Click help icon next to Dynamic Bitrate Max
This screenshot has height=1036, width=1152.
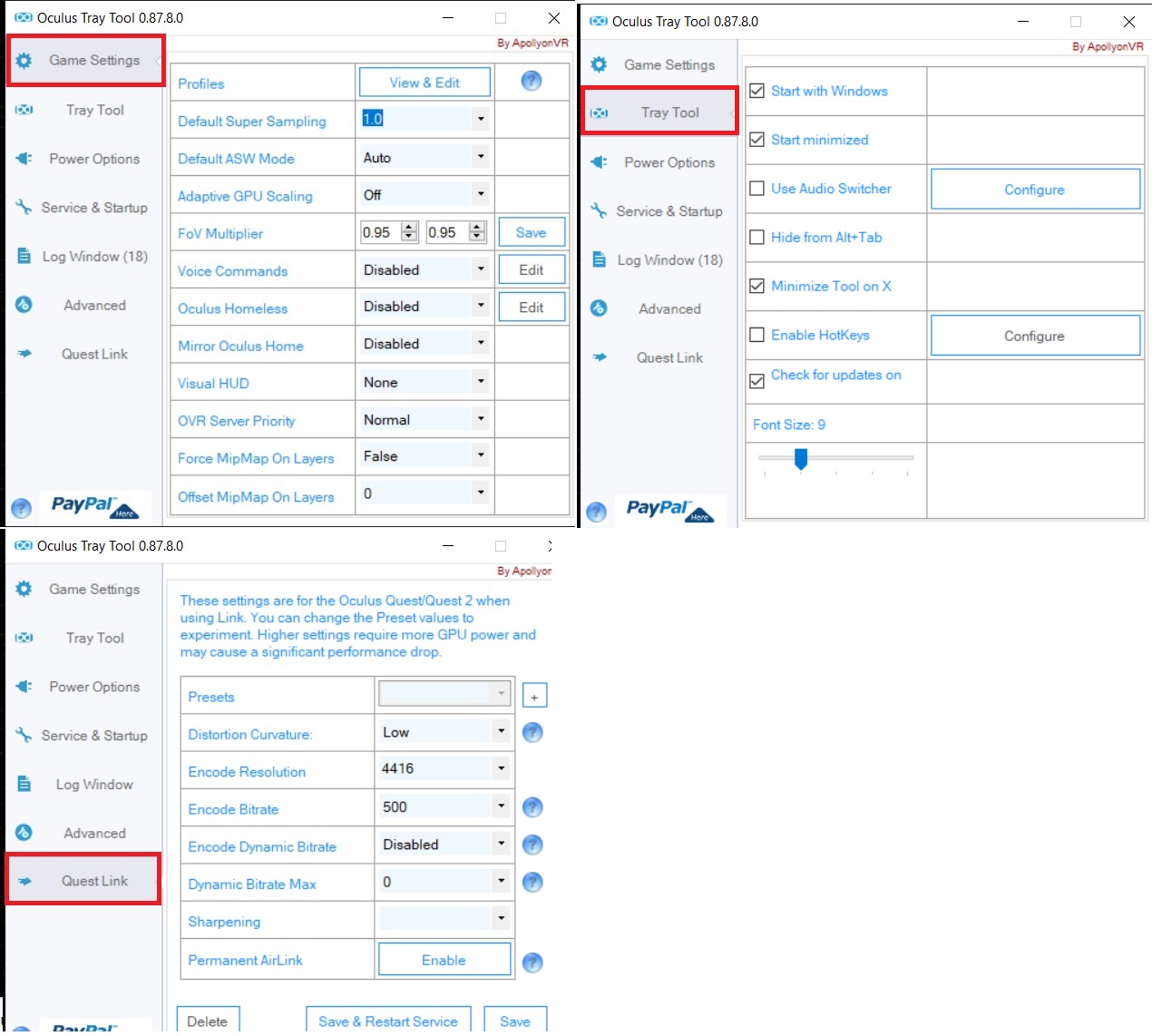click(x=533, y=882)
